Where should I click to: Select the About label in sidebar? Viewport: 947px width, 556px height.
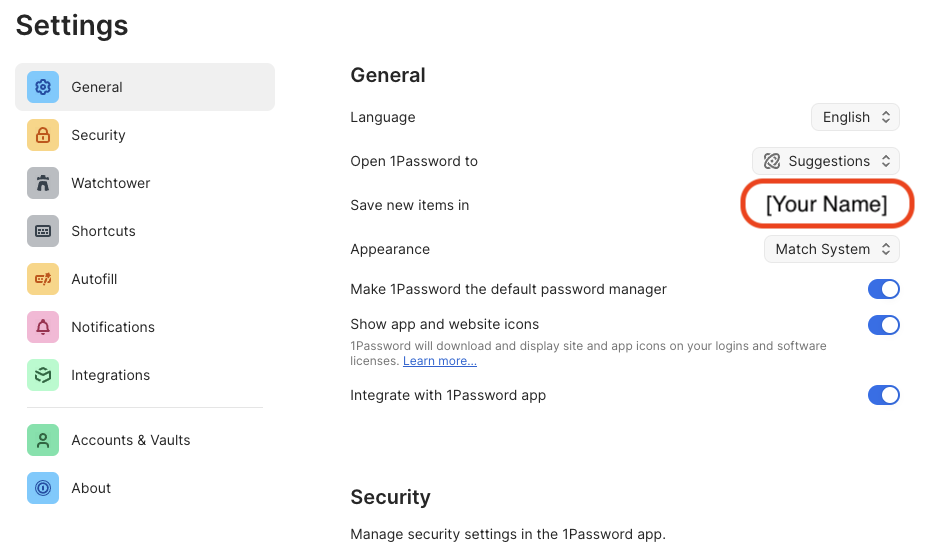coord(91,488)
